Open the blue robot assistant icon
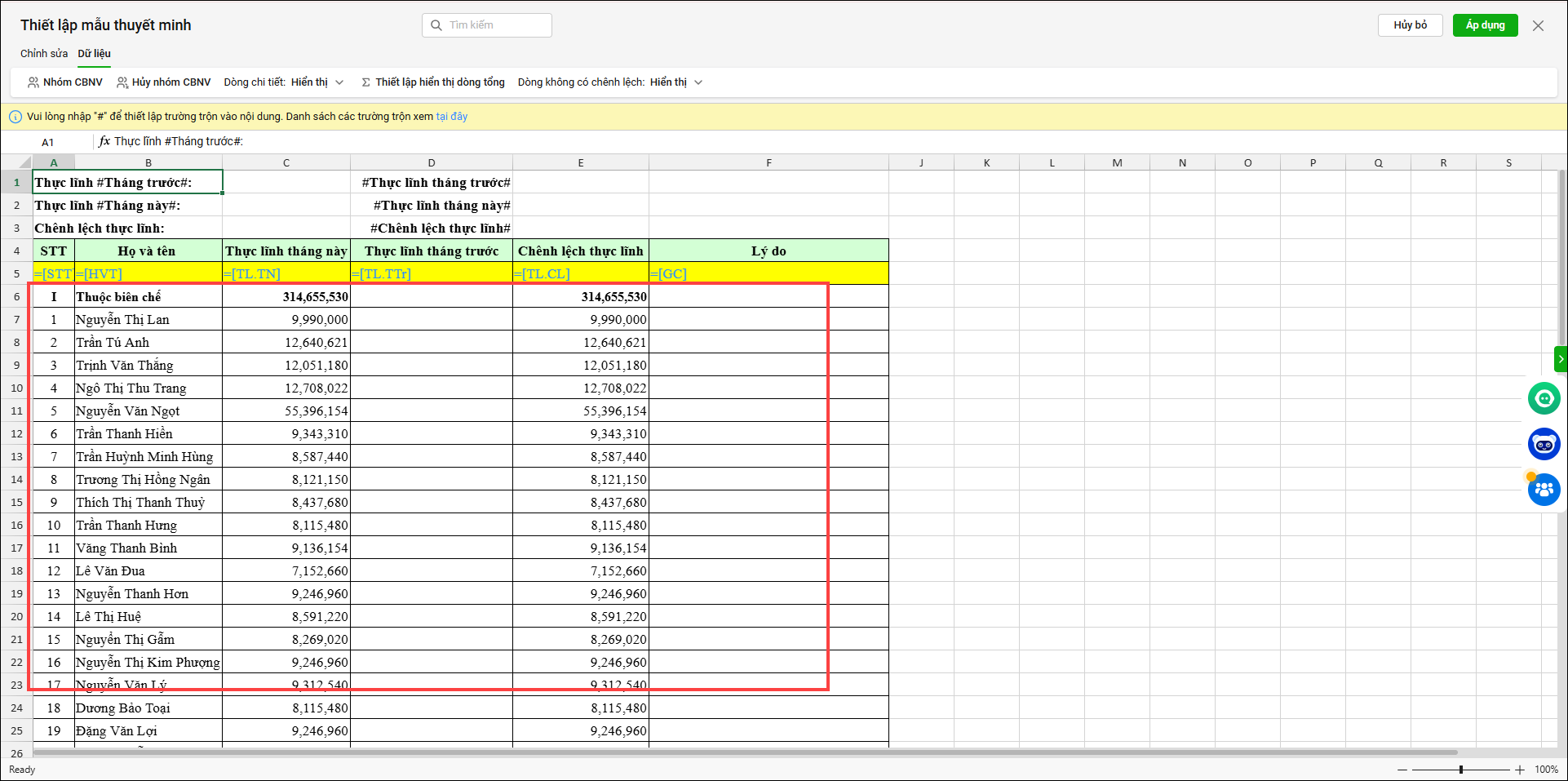The image size is (1568, 781). tap(1544, 444)
